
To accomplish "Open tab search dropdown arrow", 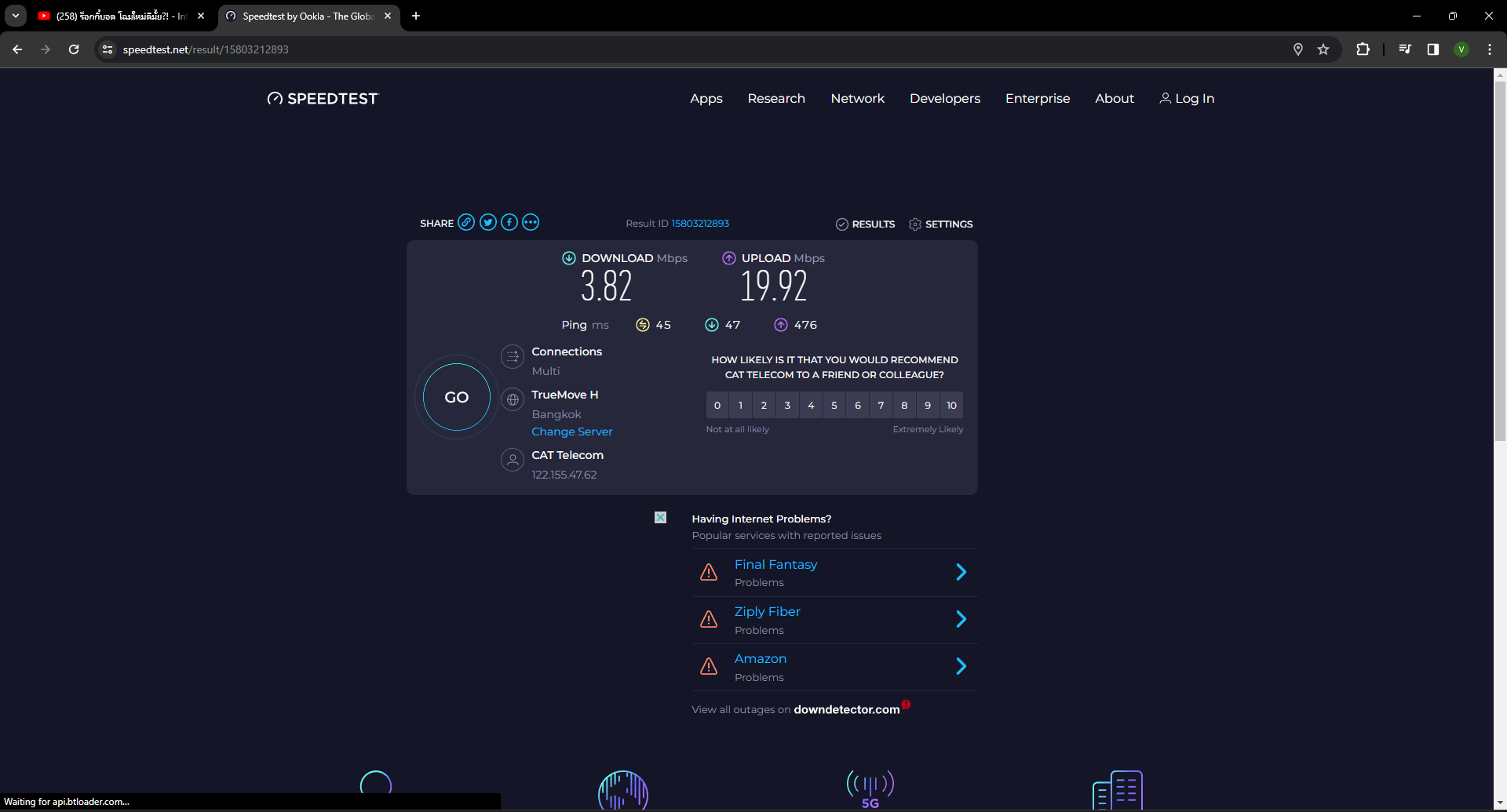I will tap(16, 16).
